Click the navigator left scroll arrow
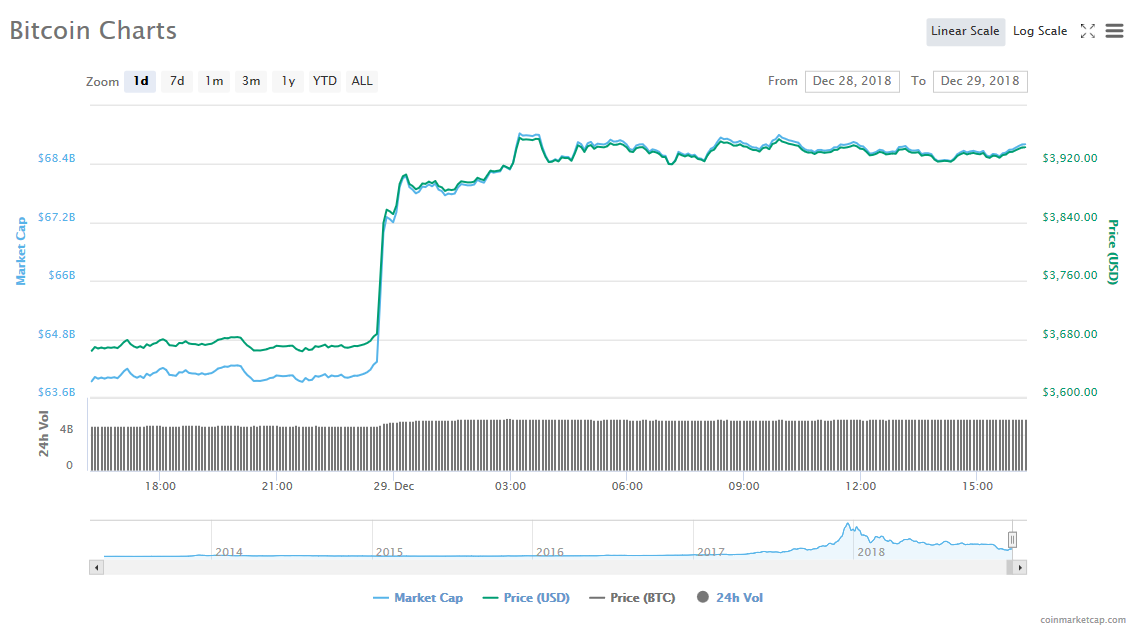Screen dimensions: 1145x636 pos(96,567)
